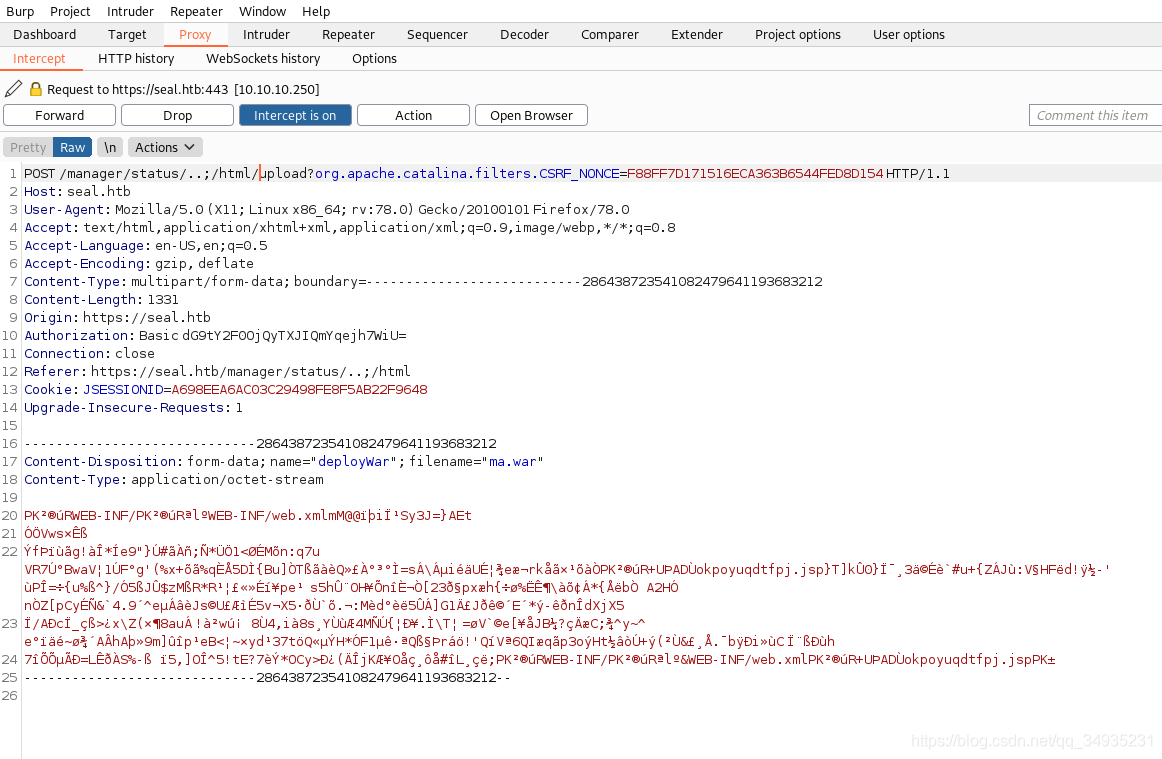The image size is (1162, 759).
Task: Click the 'Upgrade-Insecure-Requests: 1' line
Action: pos(133,408)
